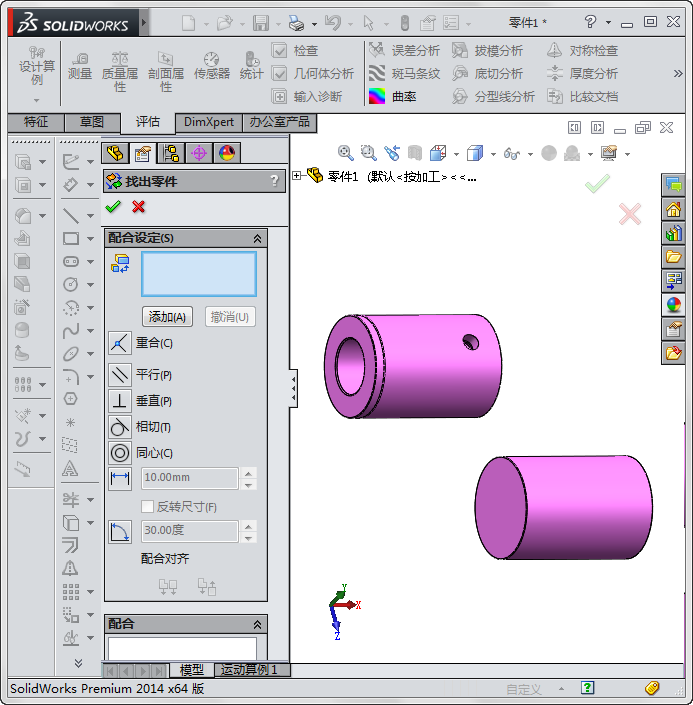Screen dimensions: 693x705
Task: Collapse the Mate Settings (配合设定) section
Action: click(257, 238)
